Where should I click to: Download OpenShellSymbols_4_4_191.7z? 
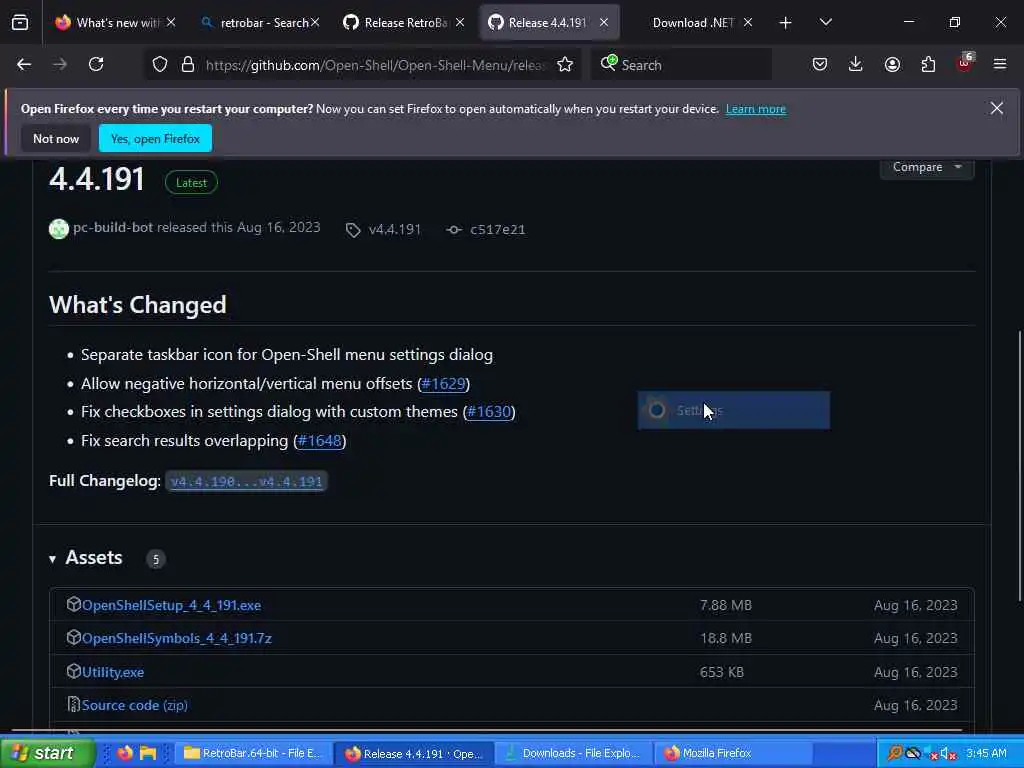click(176, 638)
